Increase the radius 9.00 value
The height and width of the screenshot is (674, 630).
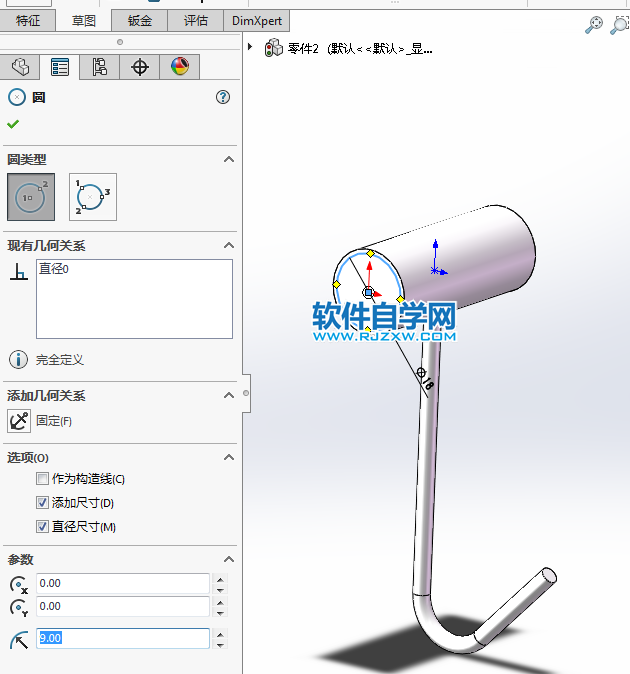click(220, 634)
